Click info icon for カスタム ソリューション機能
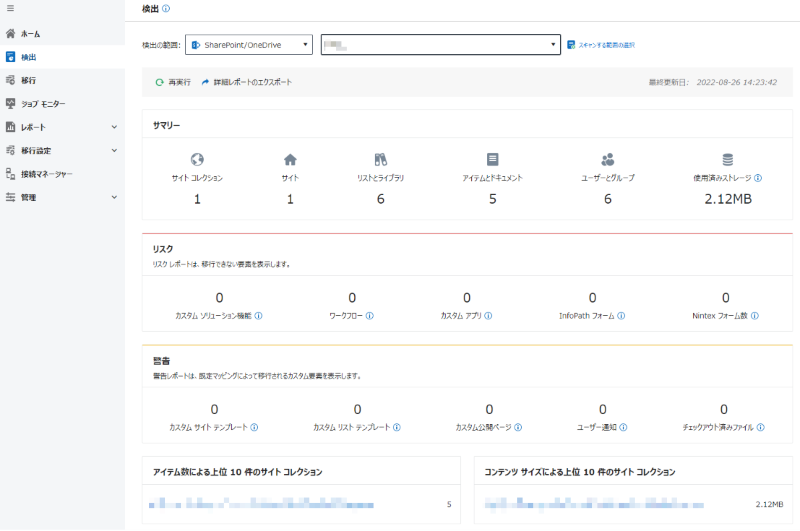Image resolution: width=800 pixels, height=531 pixels. (259, 316)
